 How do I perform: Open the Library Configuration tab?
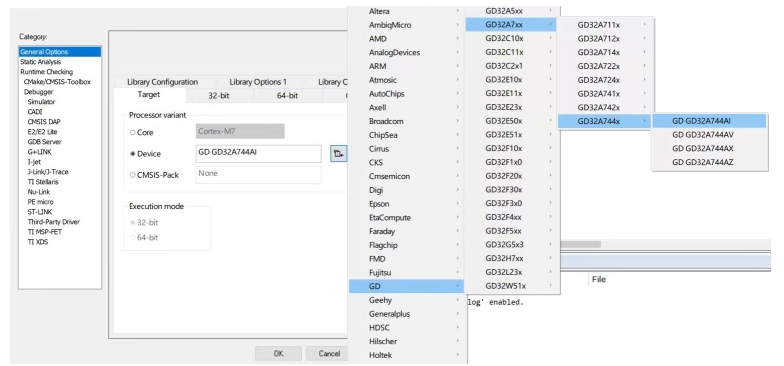162,82
